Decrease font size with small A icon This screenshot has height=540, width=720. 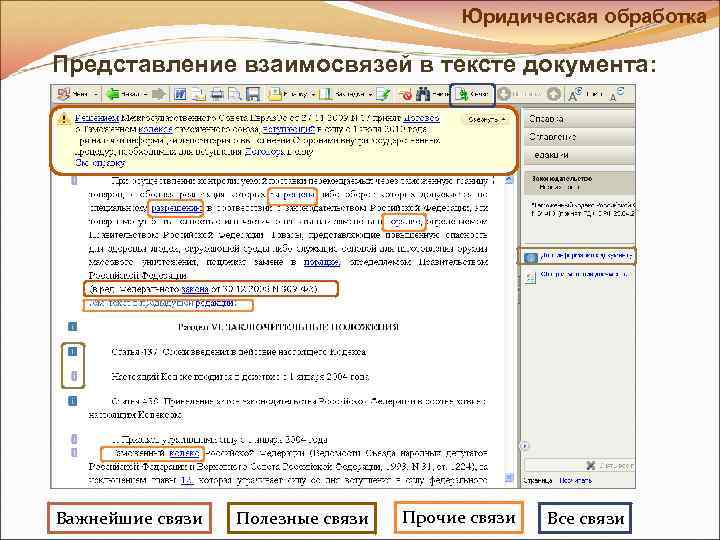(616, 94)
